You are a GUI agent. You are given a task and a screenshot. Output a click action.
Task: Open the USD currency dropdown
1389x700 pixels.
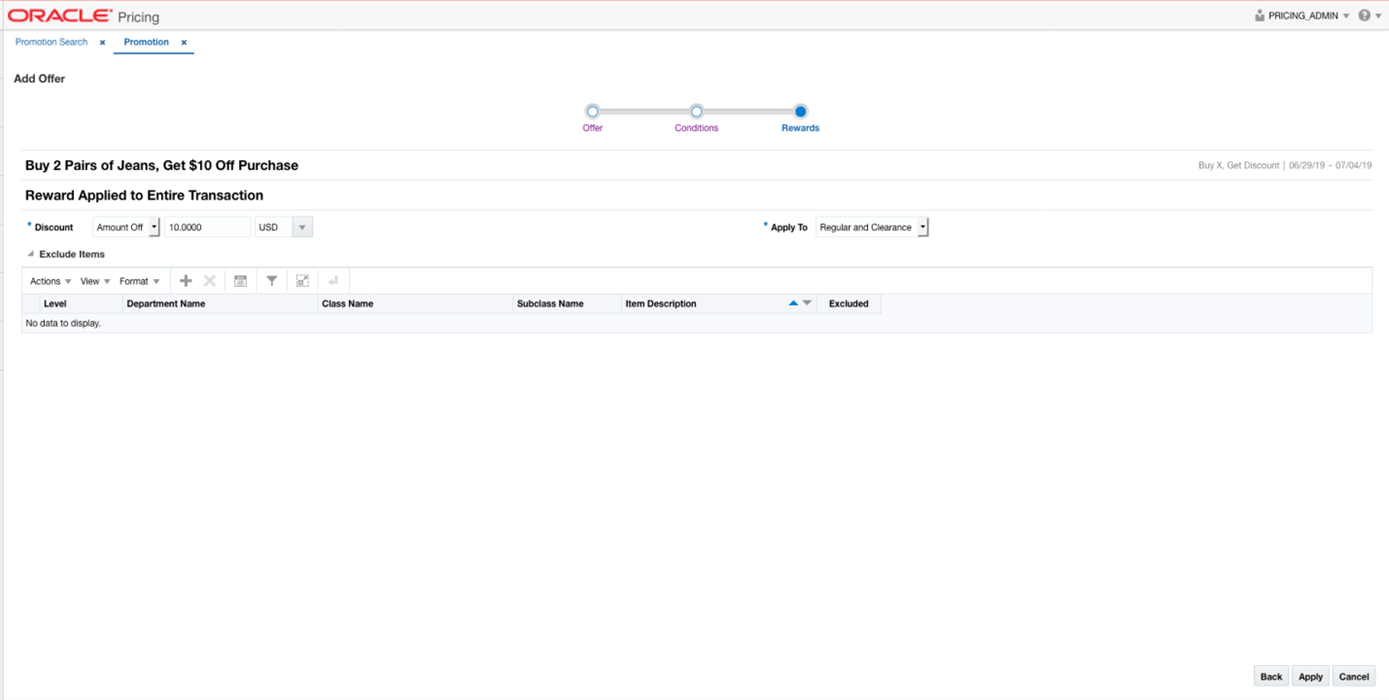pos(302,227)
